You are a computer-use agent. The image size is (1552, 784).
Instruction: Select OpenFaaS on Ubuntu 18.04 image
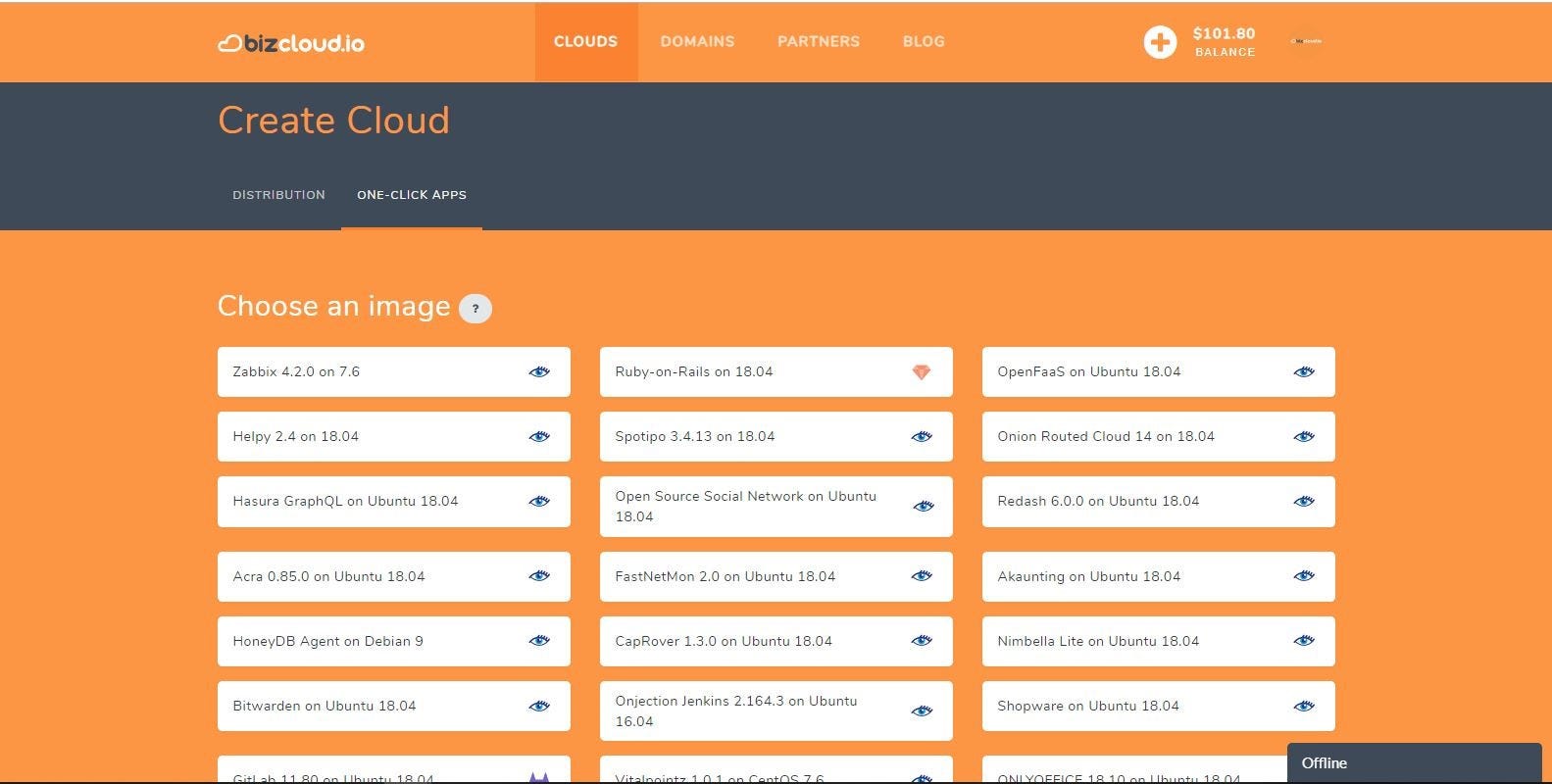[1159, 371]
